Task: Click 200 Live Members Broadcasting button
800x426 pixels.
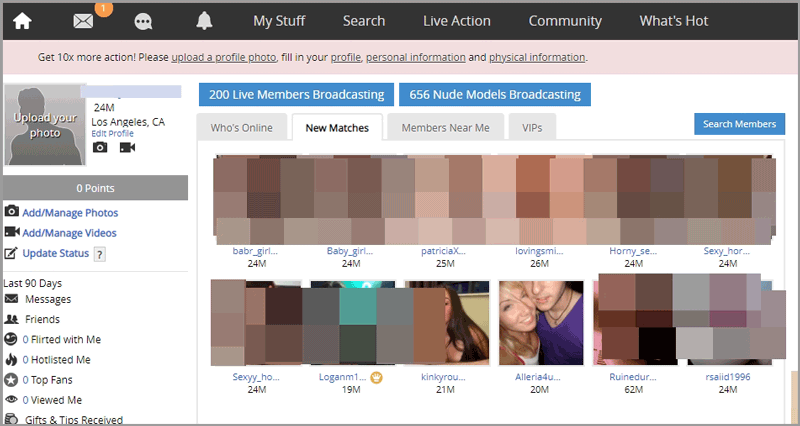Action: [x=295, y=95]
